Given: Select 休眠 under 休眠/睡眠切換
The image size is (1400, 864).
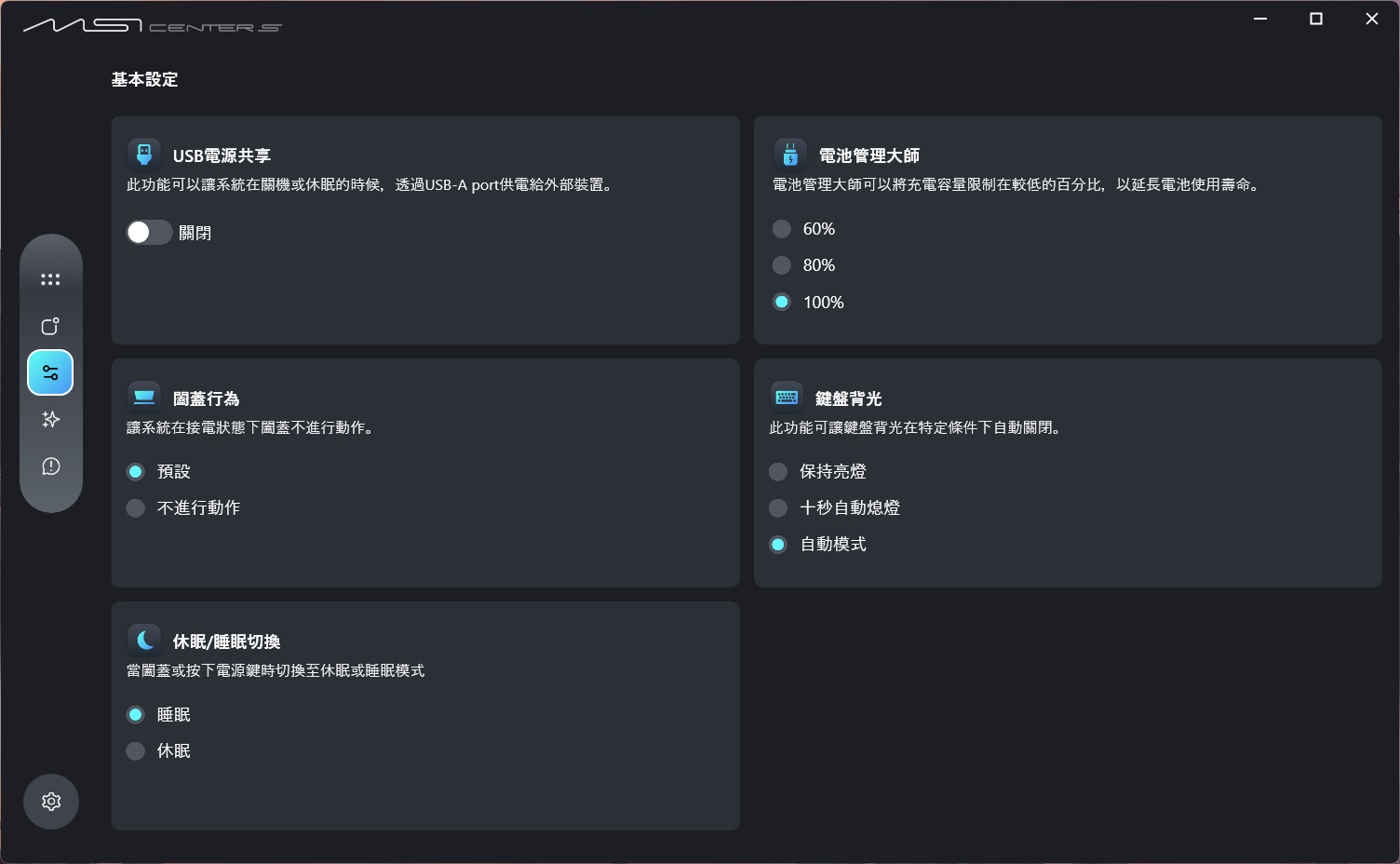Looking at the screenshot, I should [135, 750].
